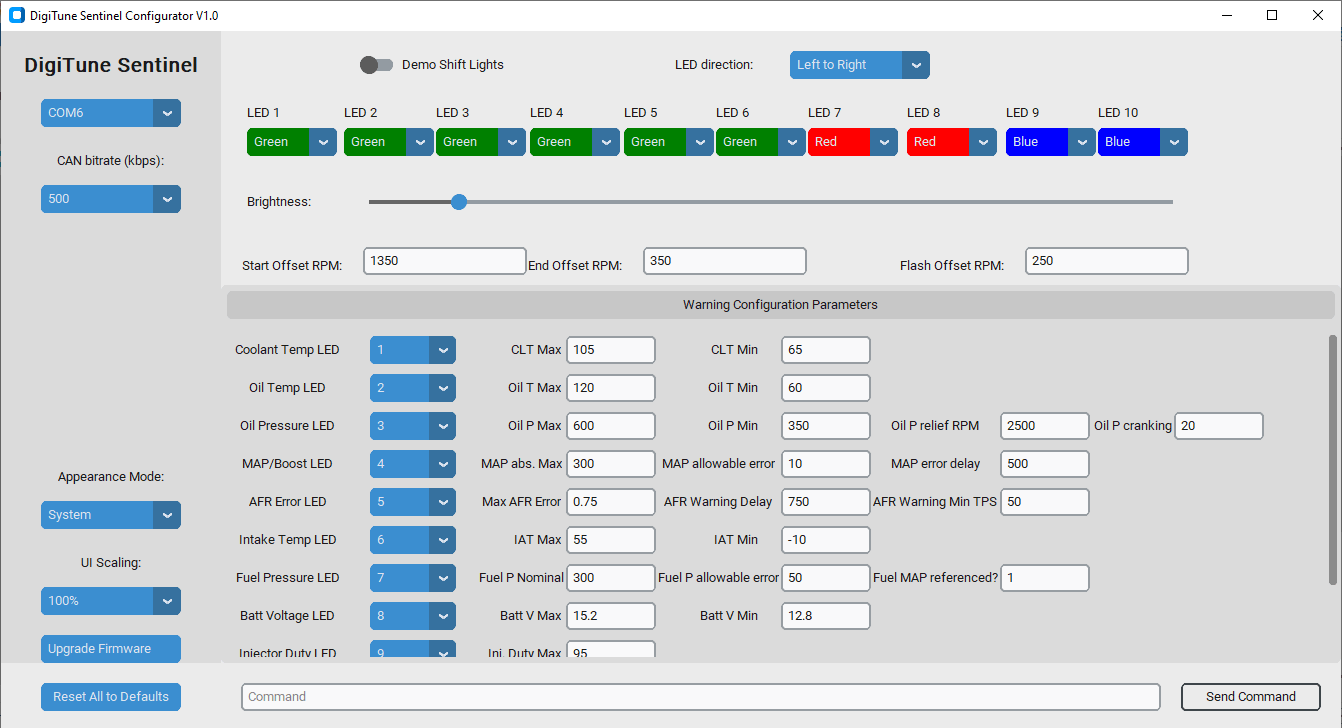Click the AFR Warning Min TPS field
1342x728 pixels.
[x=1045, y=502]
